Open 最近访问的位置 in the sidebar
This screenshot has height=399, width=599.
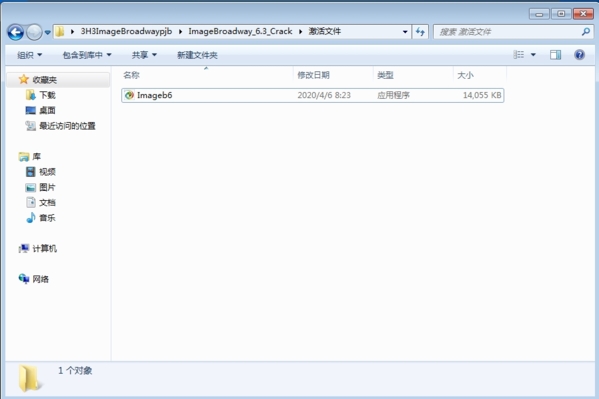(x=67, y=126)
